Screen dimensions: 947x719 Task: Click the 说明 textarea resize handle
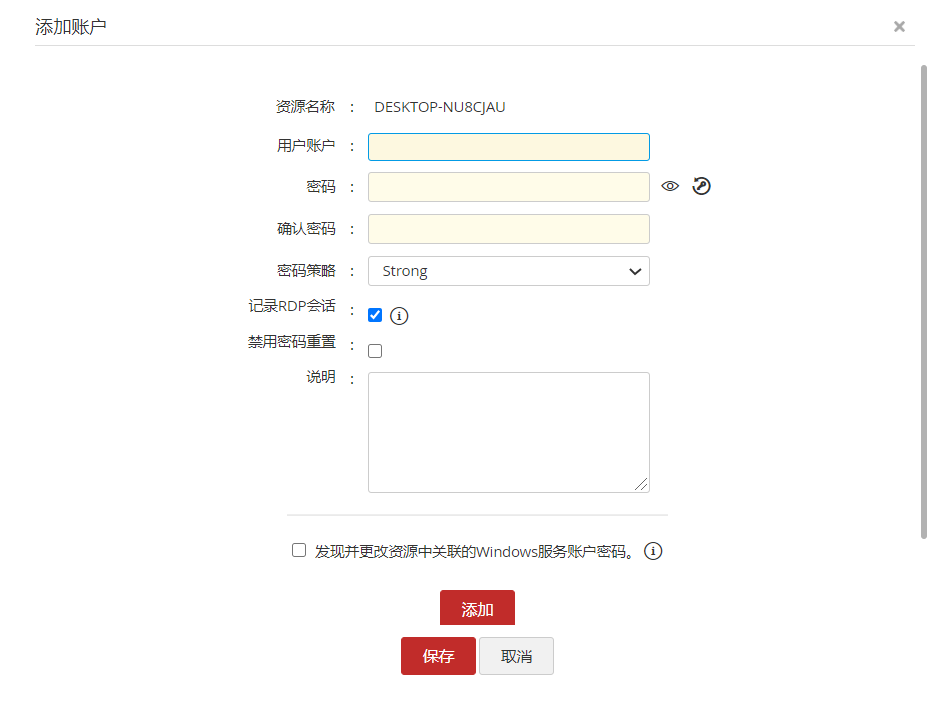coord(641,484)
